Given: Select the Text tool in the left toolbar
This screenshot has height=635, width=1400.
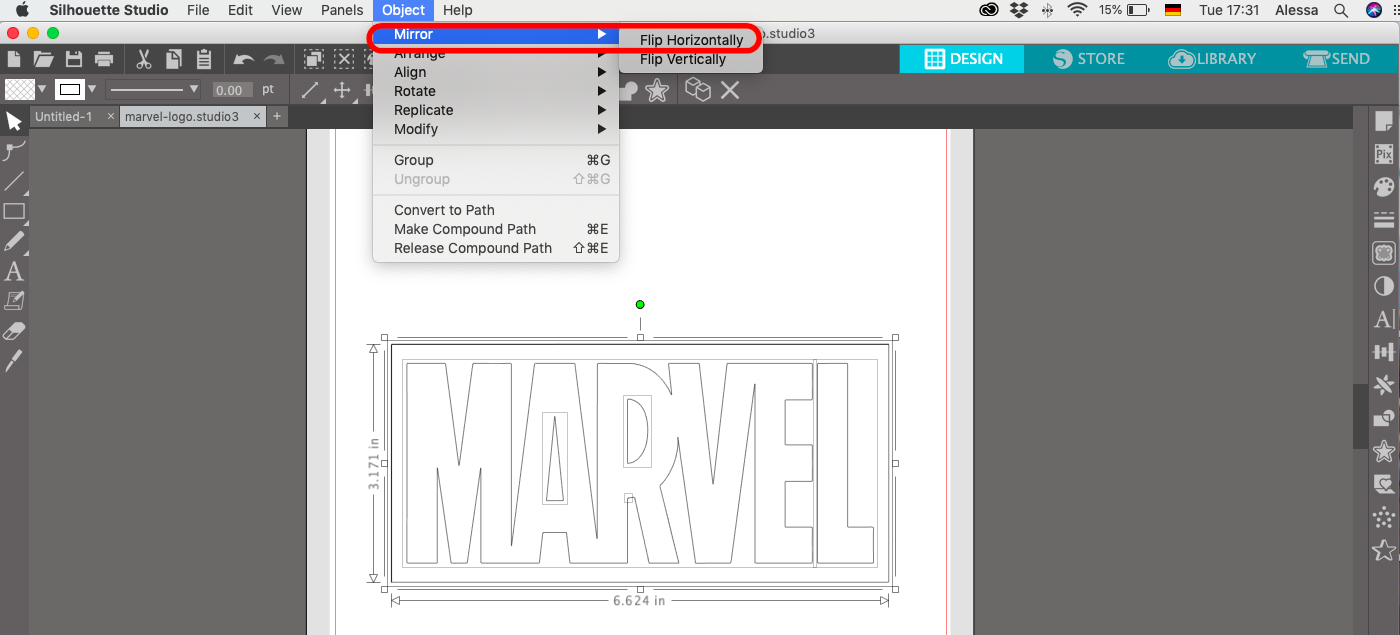Looking at the screenshot, I should pos(14,271).
